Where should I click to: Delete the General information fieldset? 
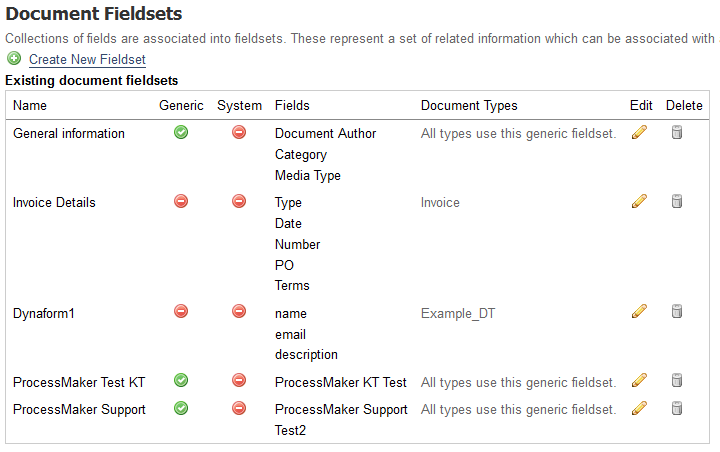tap(677, 132)
